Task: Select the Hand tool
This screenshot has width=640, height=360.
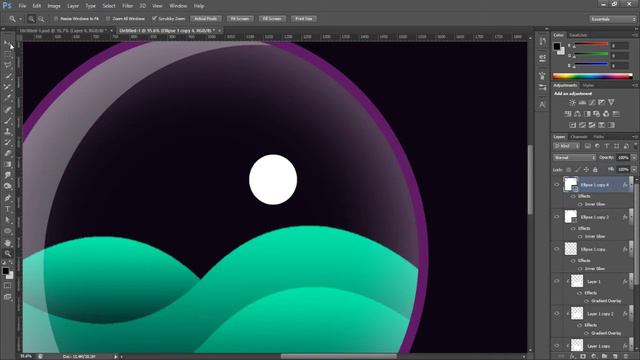Action: tap(8, 243)
